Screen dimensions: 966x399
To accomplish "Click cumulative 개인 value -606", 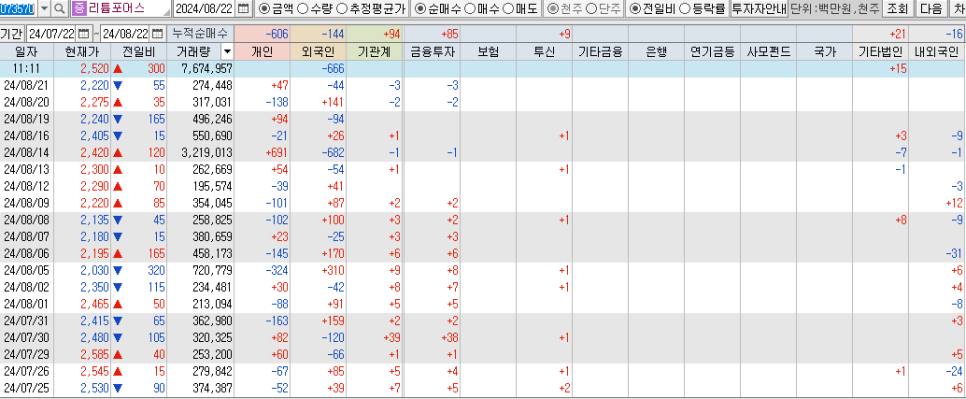I will click(x=262, y=33).
